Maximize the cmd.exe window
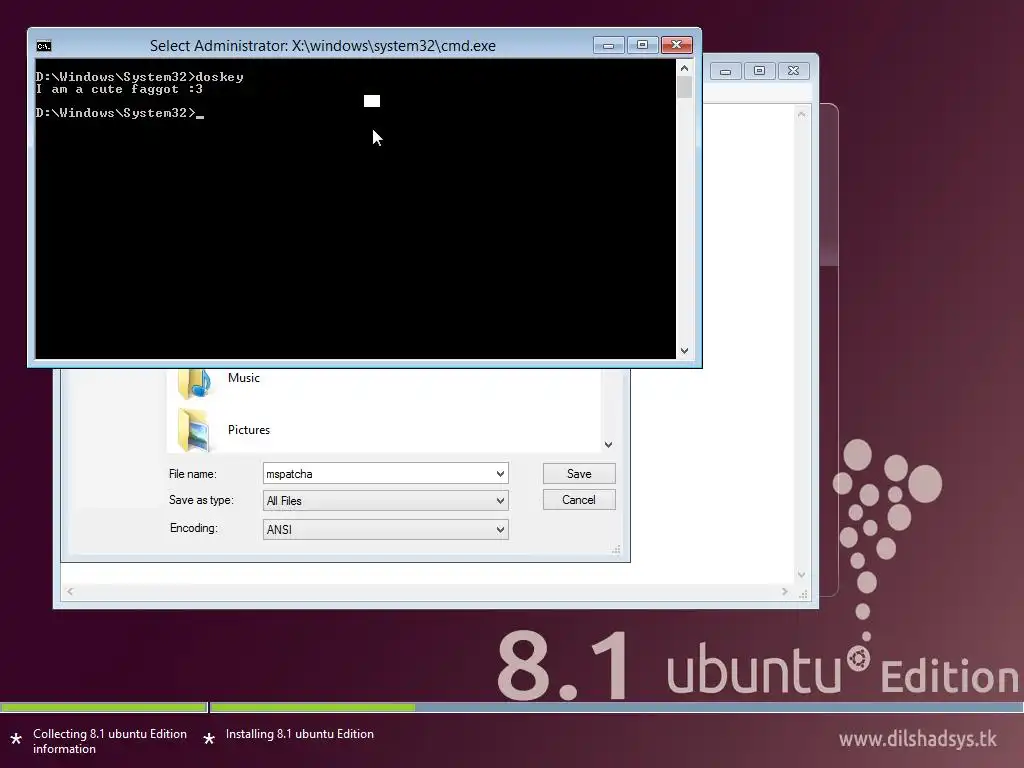Viewport: 1024px width, 768px height. pos(642,45)
